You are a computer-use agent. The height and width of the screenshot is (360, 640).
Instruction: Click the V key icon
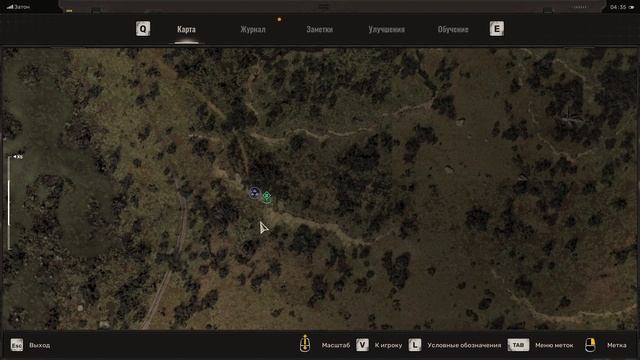click(362, 345)
